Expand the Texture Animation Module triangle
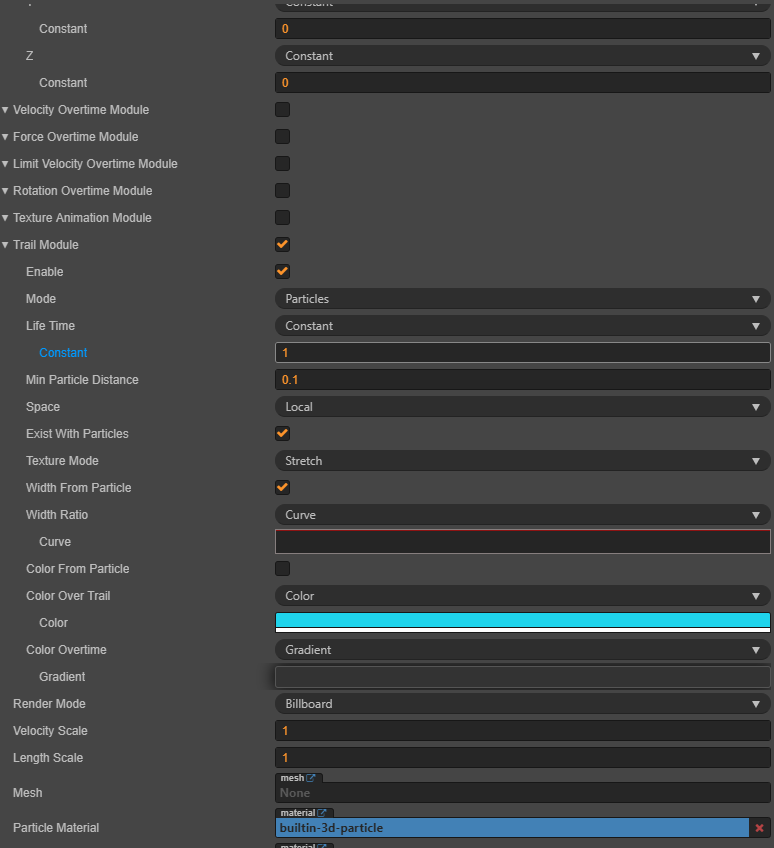The image size is (774, 848). click(6, 218)
